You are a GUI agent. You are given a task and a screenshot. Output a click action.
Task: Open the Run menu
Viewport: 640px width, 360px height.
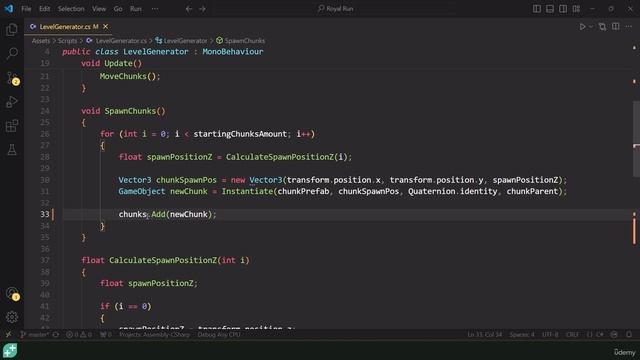136,9
